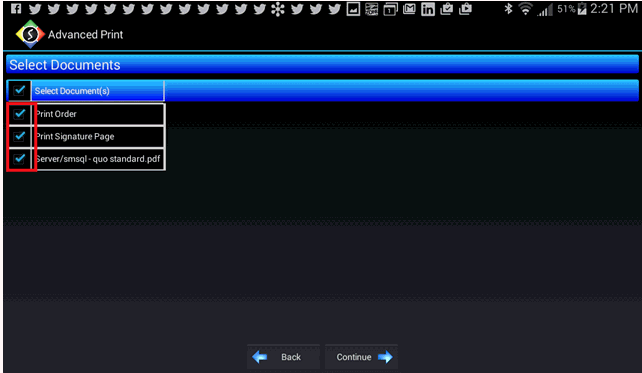Uncheck the quo standard.pdf checkbox
642x373 pixels.
point(19,159)
